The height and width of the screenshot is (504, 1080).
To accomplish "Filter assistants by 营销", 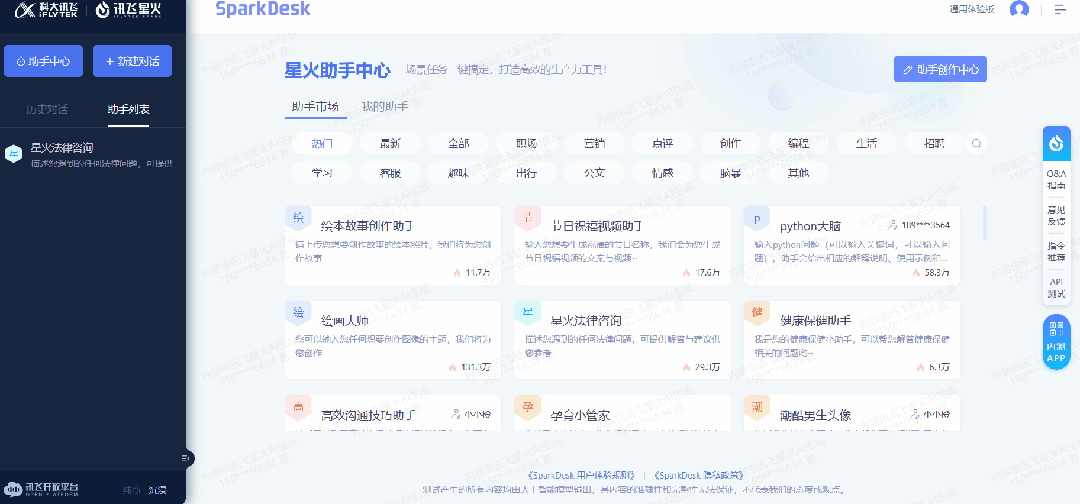I will pyautogui.click(x=594, y=144).
